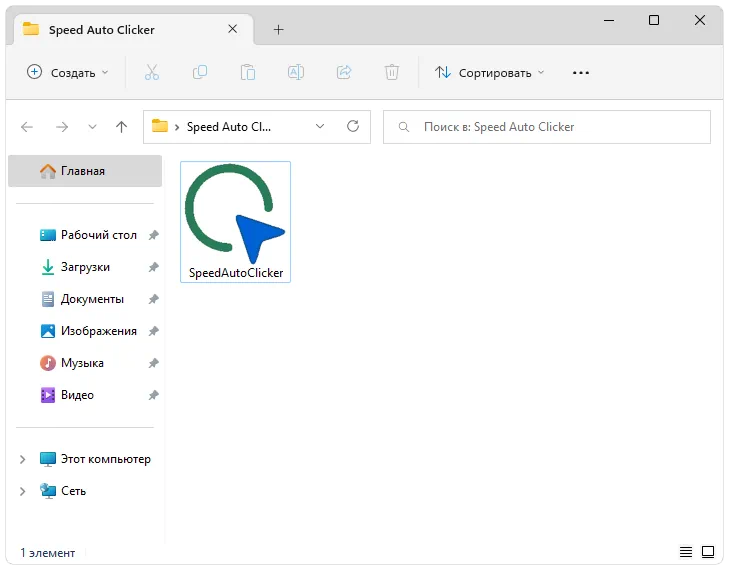Close the Speed Auto Clicker tab
The width and height of the screenshot is (730, 571).
[x=232, y=29]
